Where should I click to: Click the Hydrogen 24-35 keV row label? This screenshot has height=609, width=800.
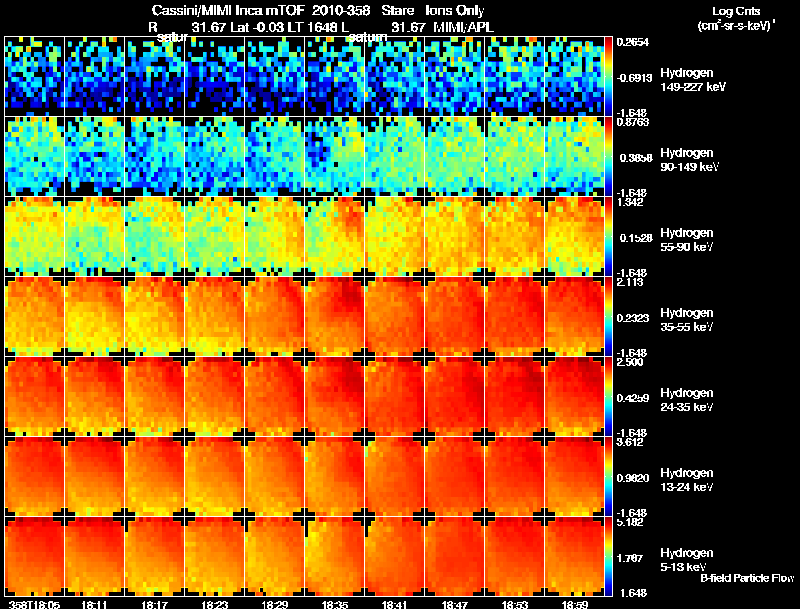click(686, 400)
